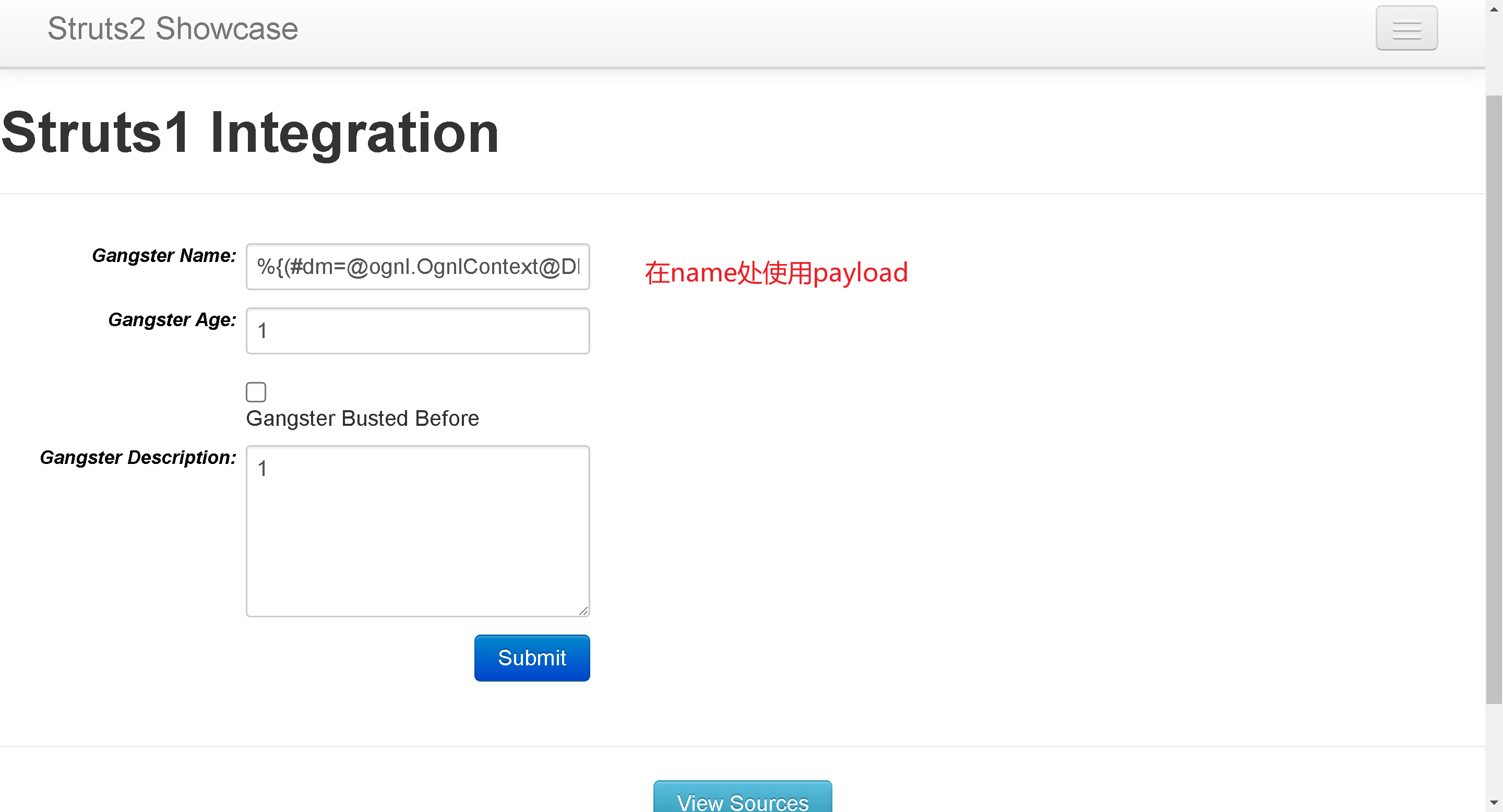Click the Gangster Name label
This screenshot has width=1503, height=812.
coord(164,256)
